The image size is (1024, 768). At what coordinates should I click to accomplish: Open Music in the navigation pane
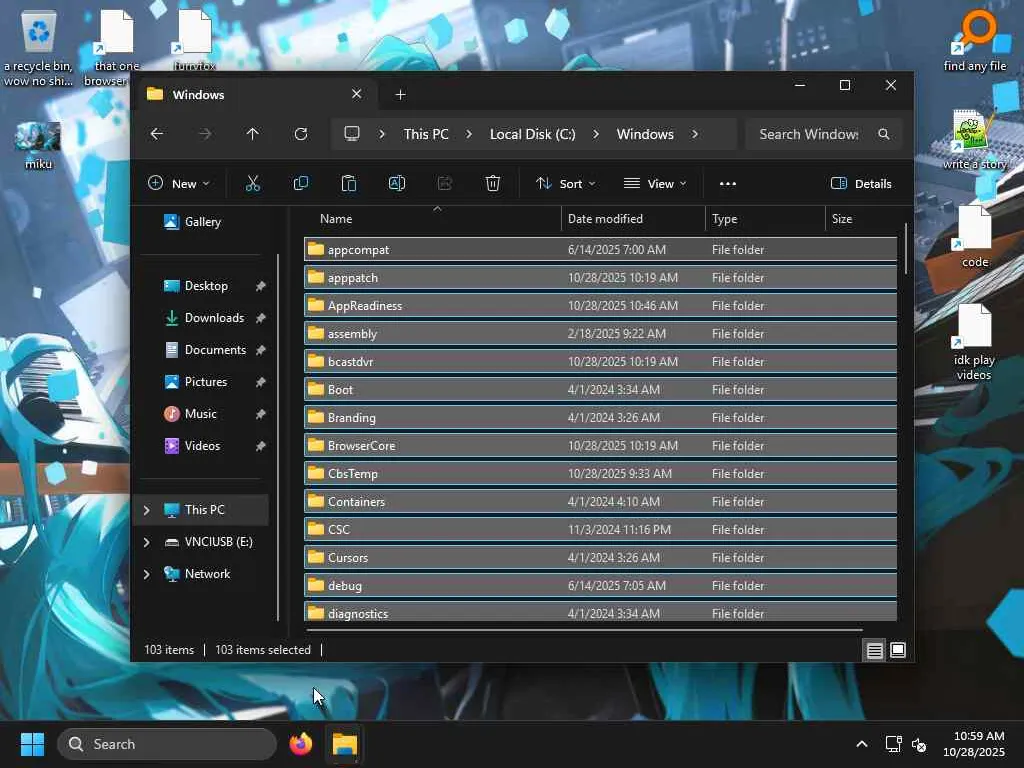click(200, 414)
